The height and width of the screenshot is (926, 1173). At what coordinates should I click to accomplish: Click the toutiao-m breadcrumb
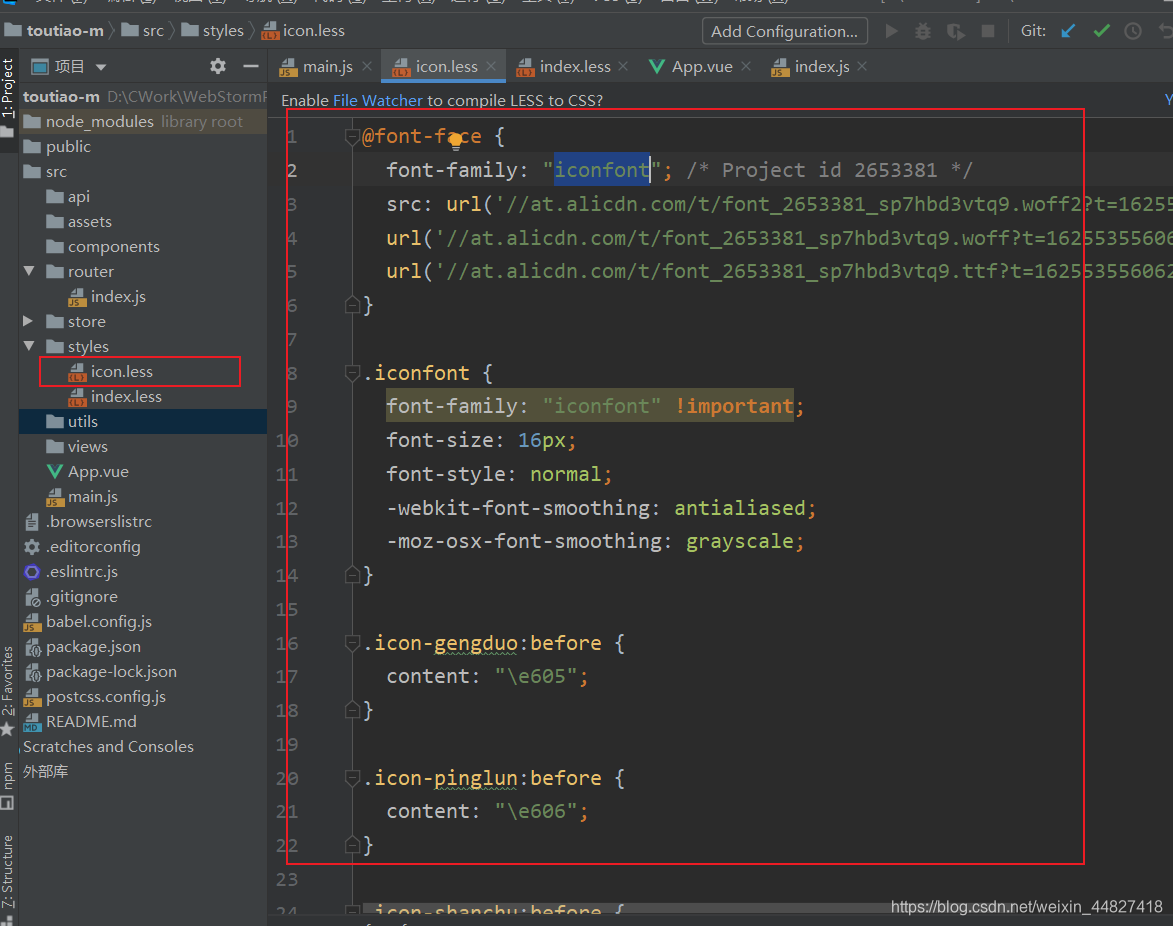click(x=55, y=31)
